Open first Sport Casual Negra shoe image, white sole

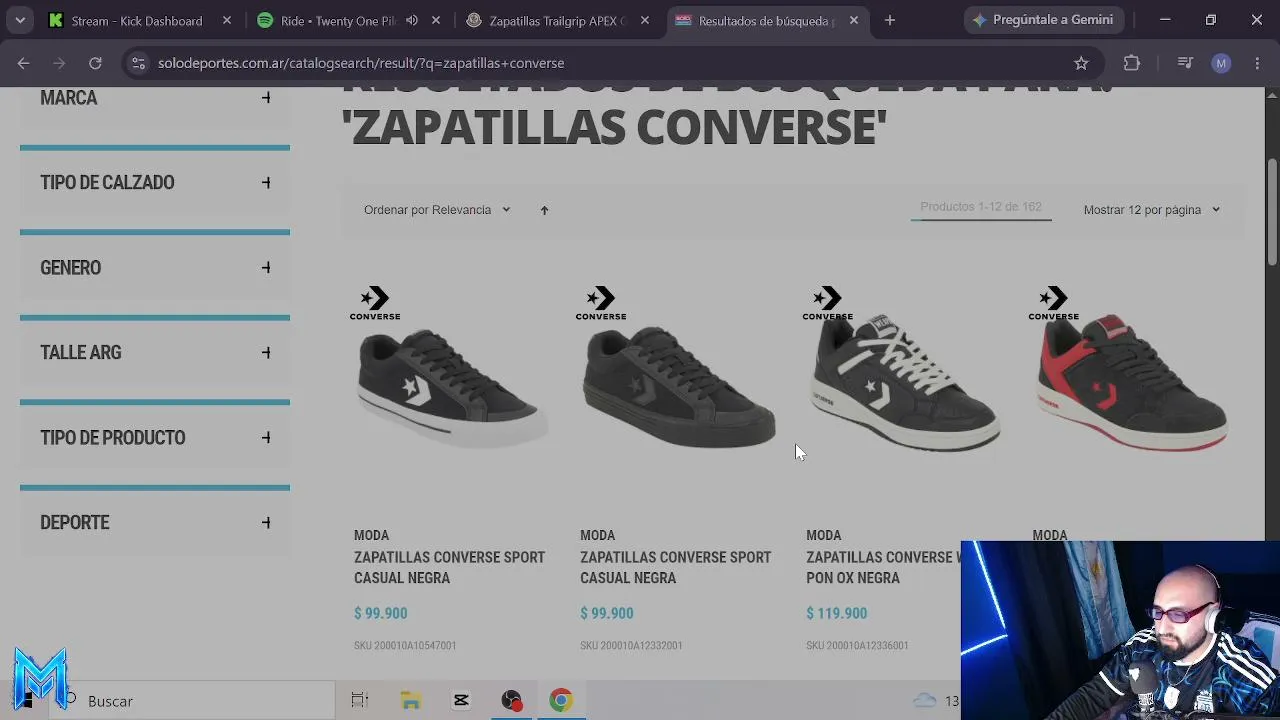click(452, 388)
